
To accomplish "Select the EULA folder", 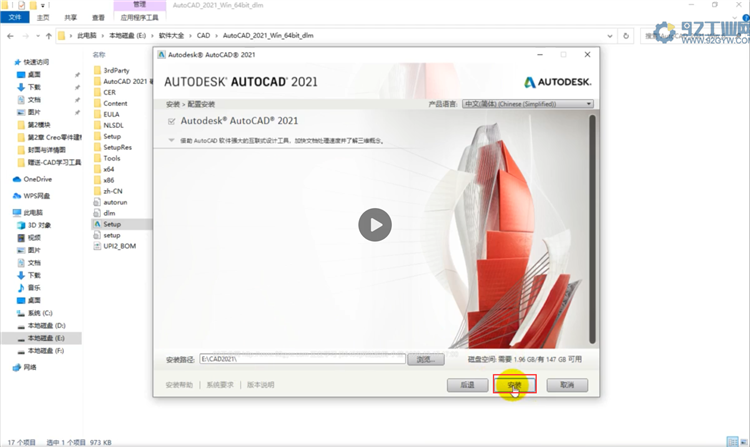I will 111,114.
